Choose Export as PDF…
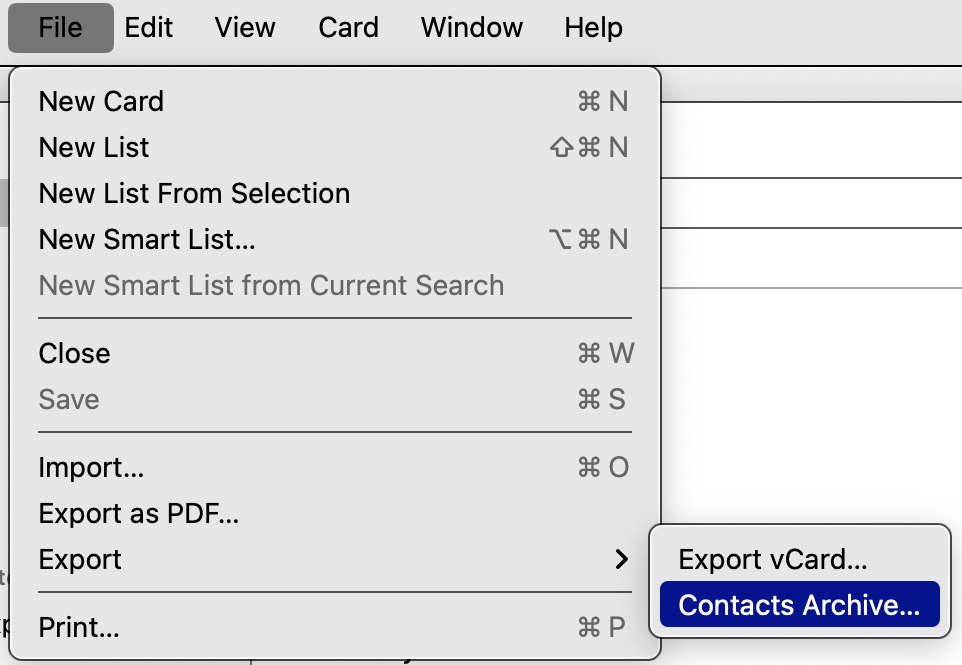 pos(138,514)
